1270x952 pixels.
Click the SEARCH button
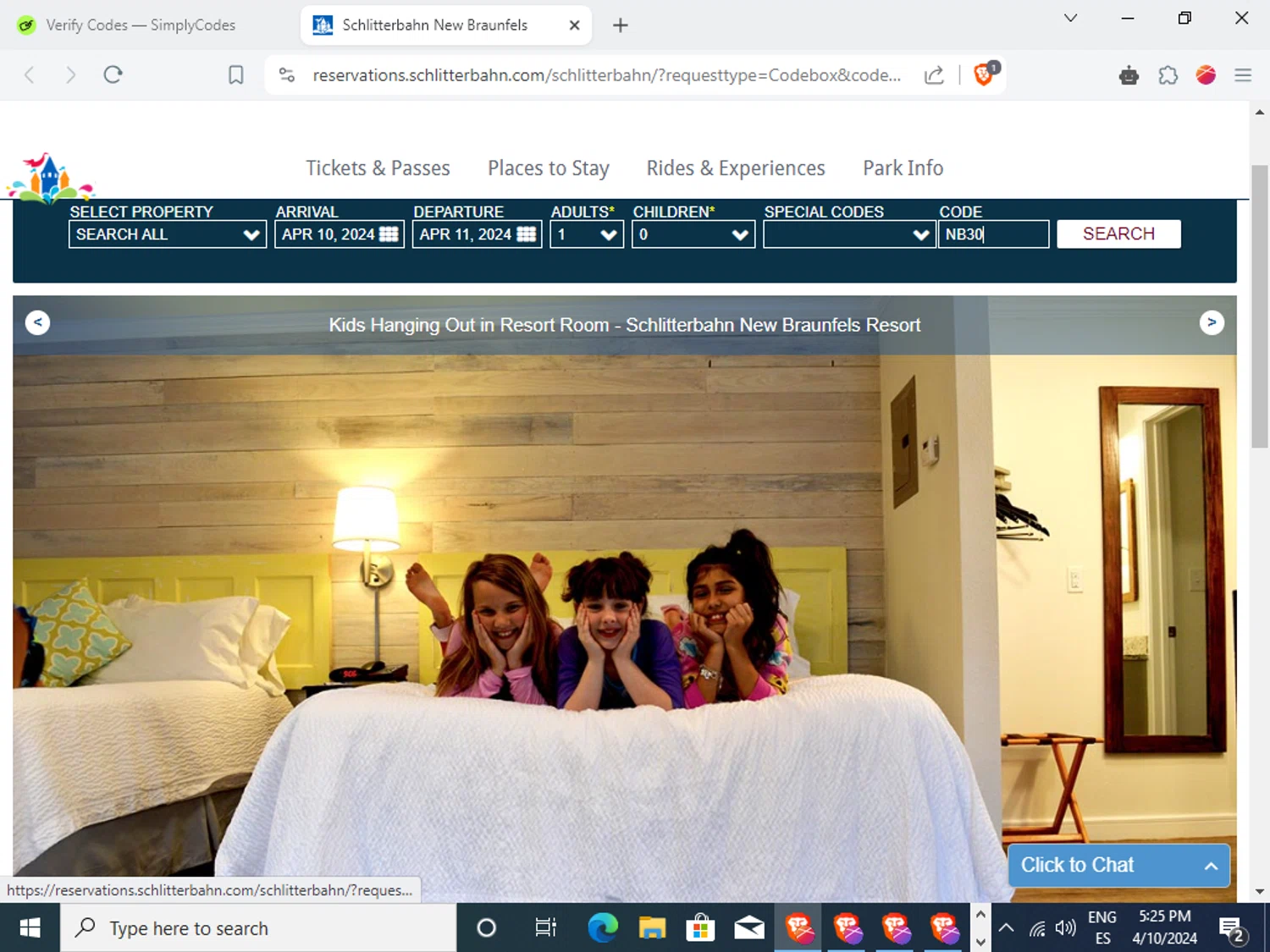(1118, 234)
